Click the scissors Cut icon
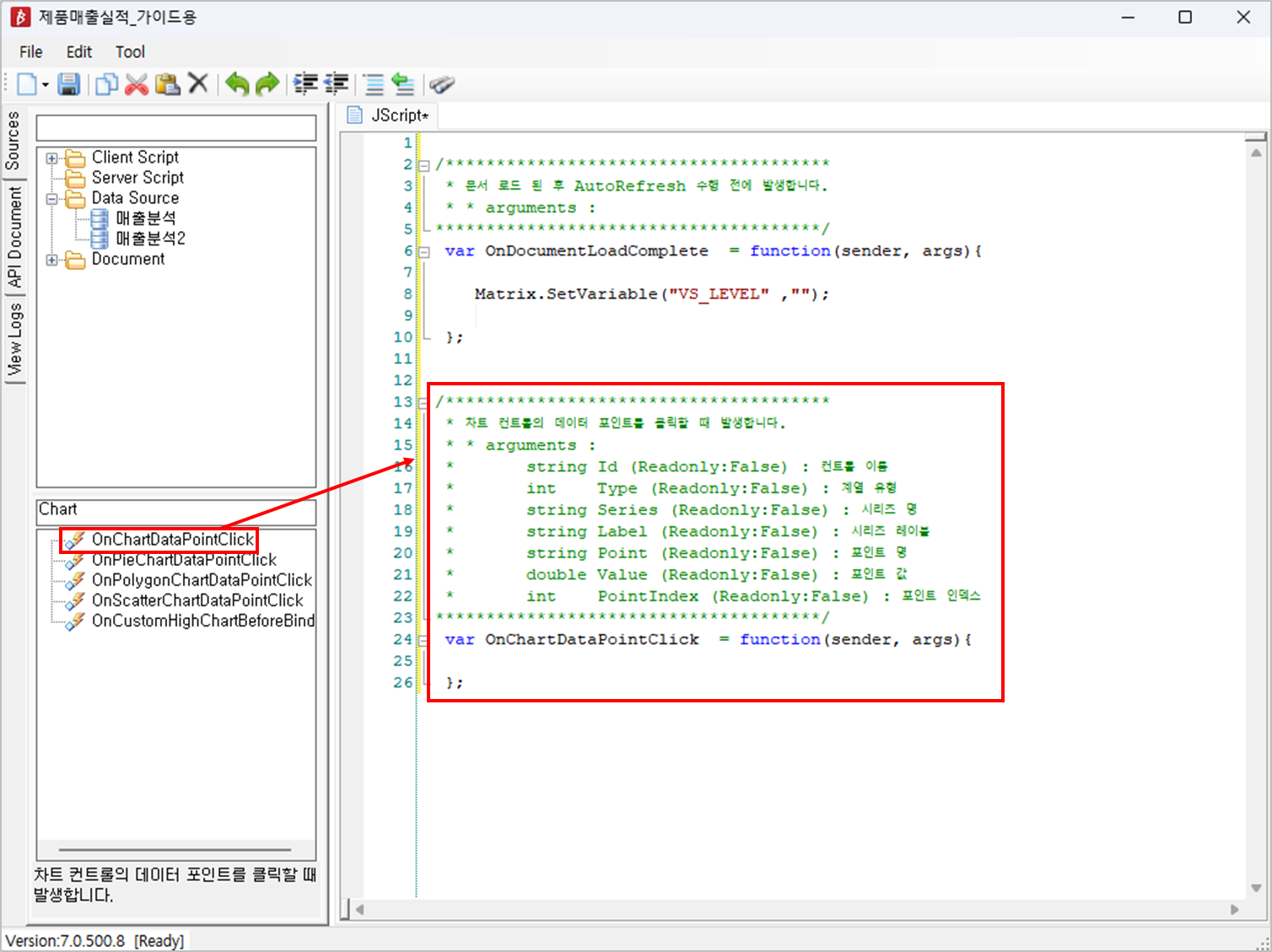 click(x=137, y=84)
